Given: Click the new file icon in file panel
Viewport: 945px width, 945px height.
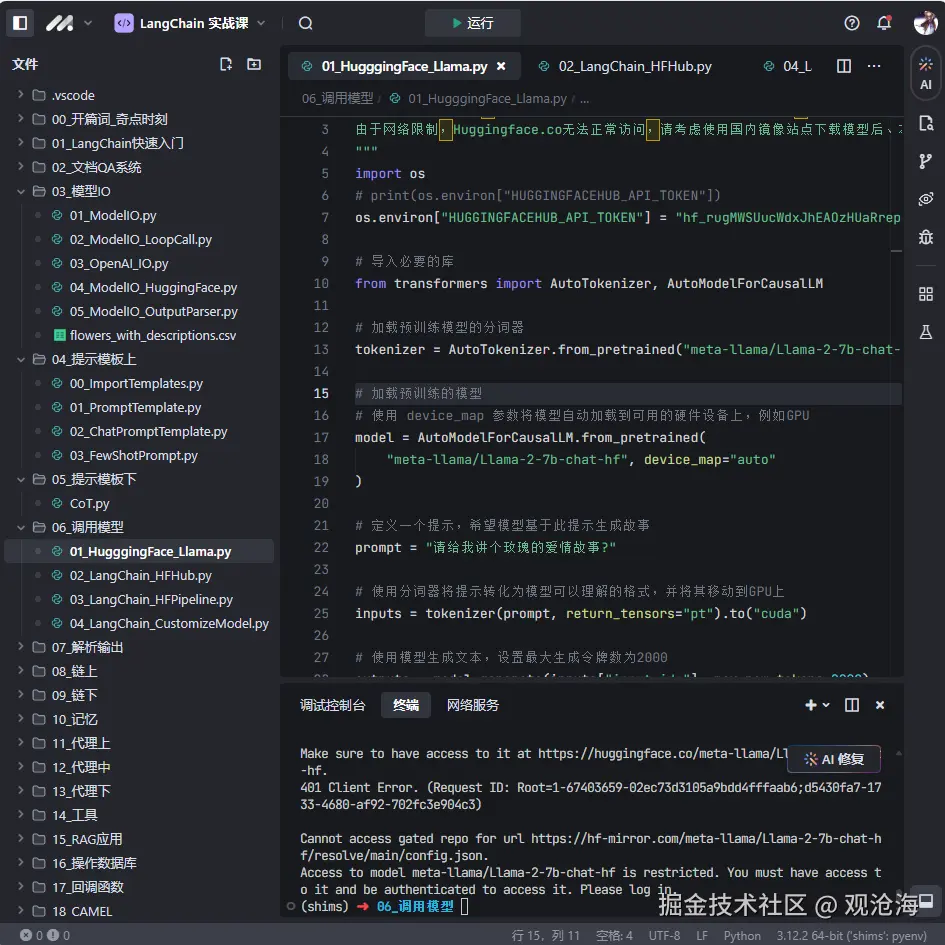Looking at the screenshot, I should [x=226, y=64].
